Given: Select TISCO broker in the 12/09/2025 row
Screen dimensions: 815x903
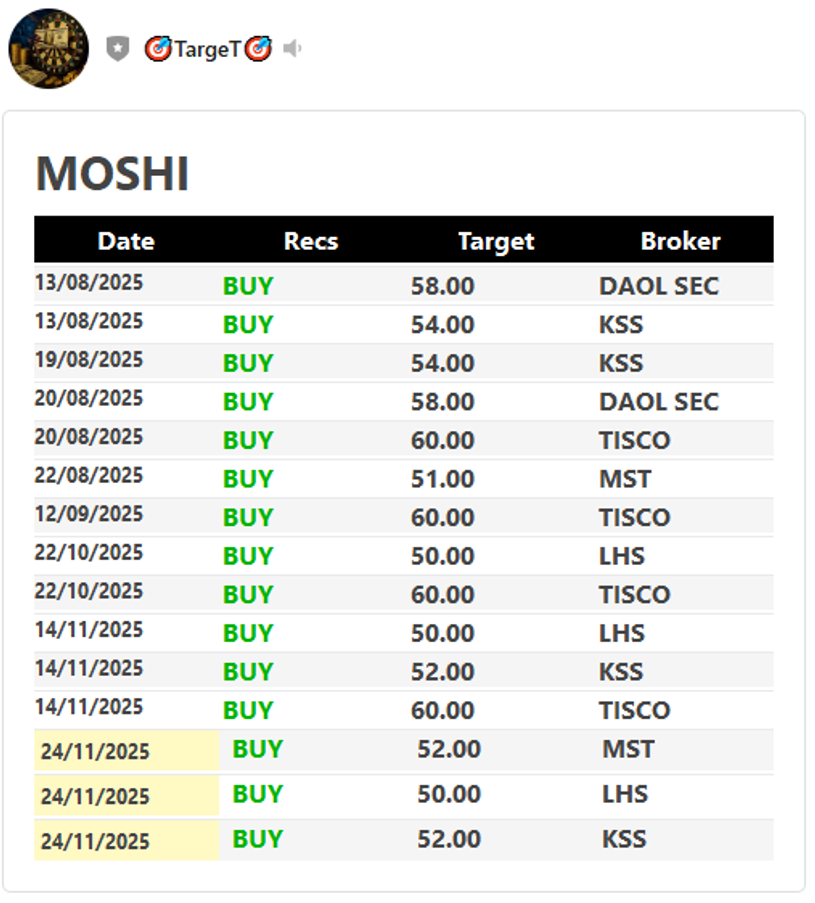Looking at the screenshot, I should pos(634,517).
